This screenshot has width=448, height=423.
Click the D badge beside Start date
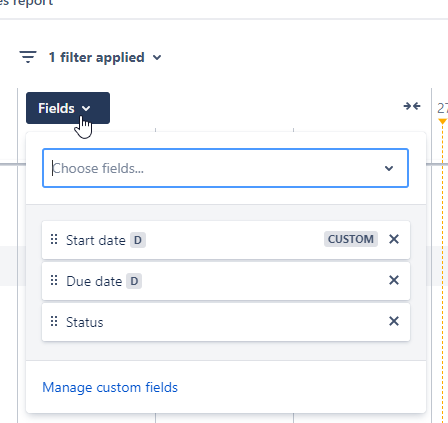pos(138,240)
